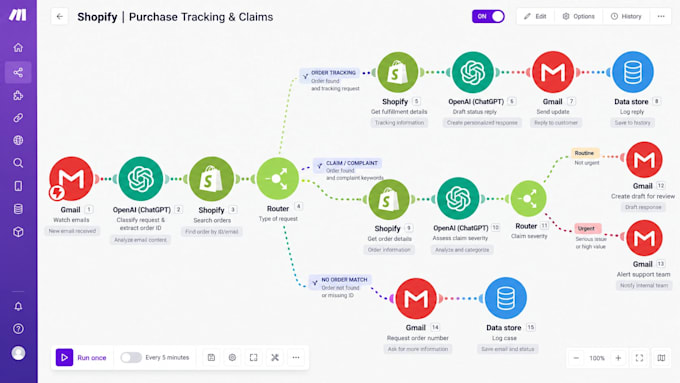This screenshot has height=383, width=680.
Task: Open the help question mark icon
Action: tap(18, 329)
